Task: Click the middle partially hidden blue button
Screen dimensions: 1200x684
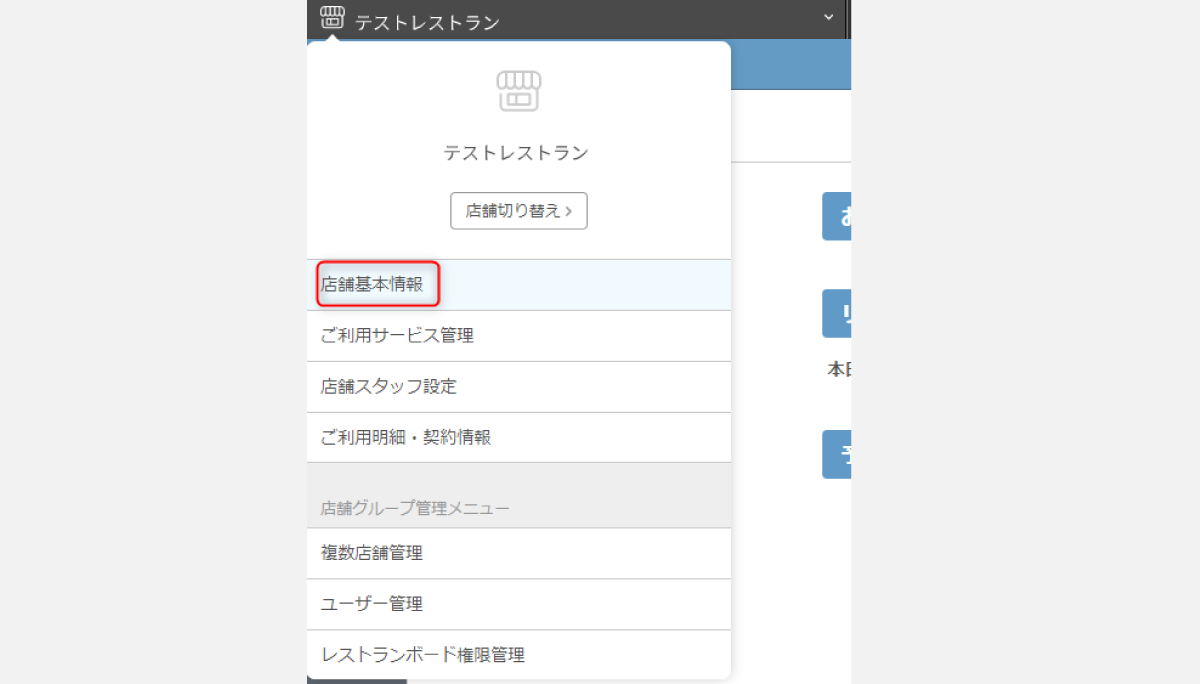Action: 837,314
